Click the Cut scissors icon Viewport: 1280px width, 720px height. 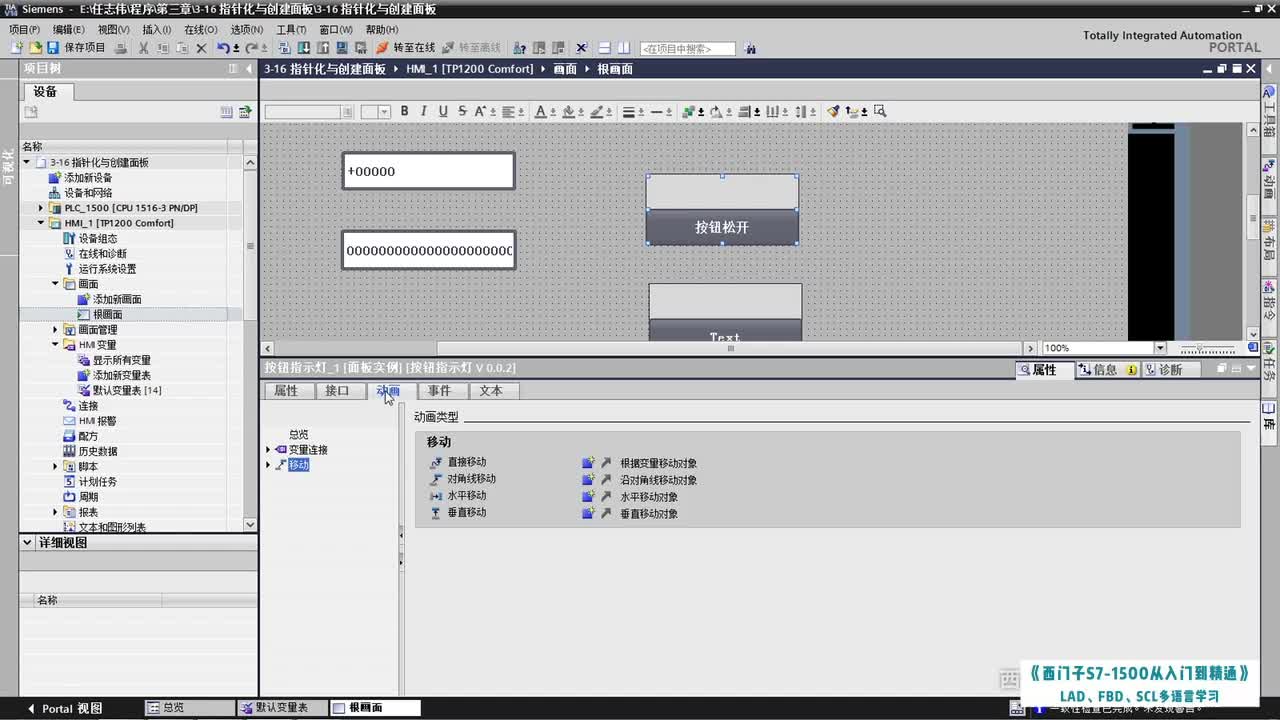144,48
